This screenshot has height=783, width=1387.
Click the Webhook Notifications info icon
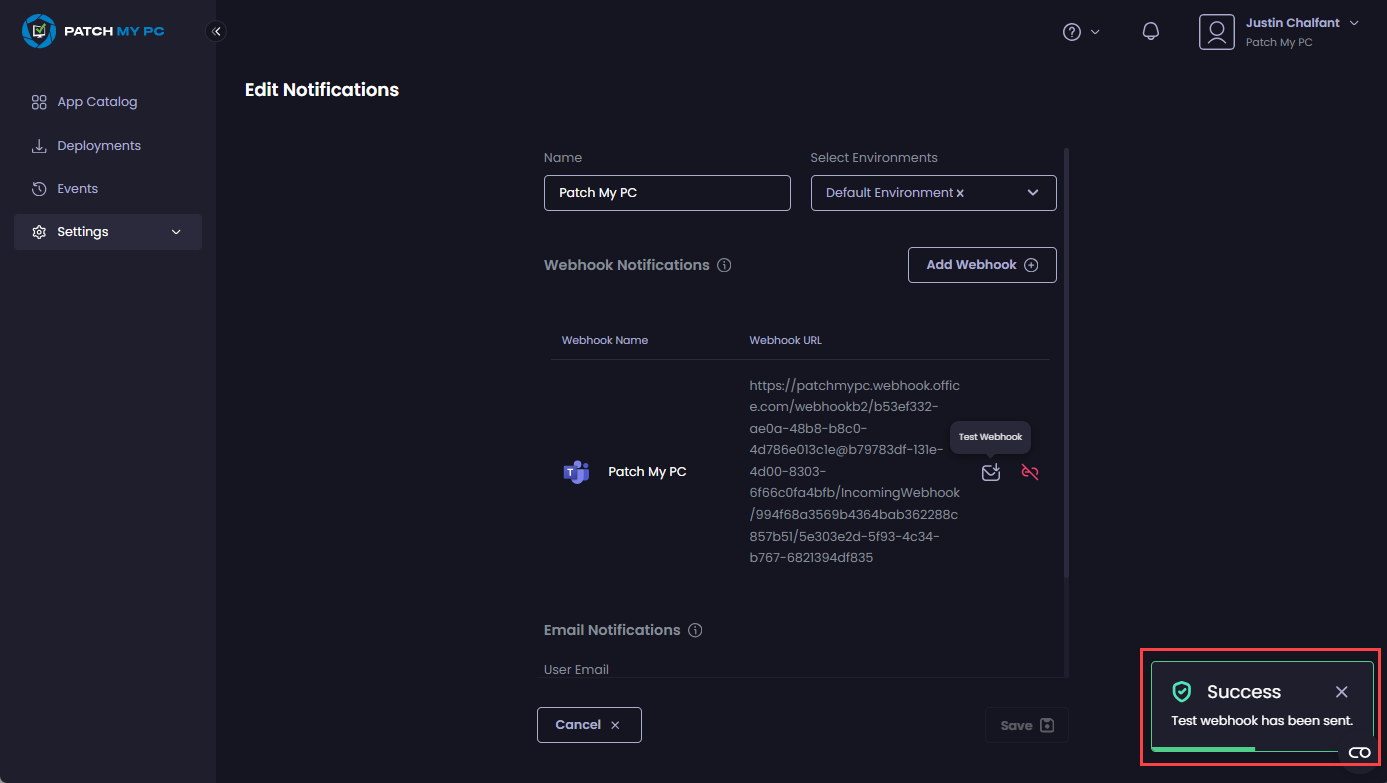[724, 265]
